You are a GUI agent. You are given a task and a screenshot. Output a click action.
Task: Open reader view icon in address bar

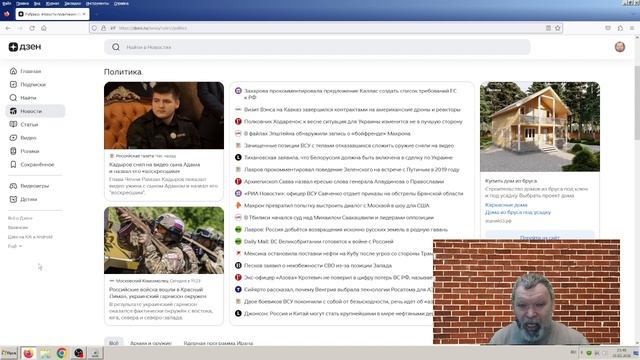pyautogui.click(x=548, y=28)
